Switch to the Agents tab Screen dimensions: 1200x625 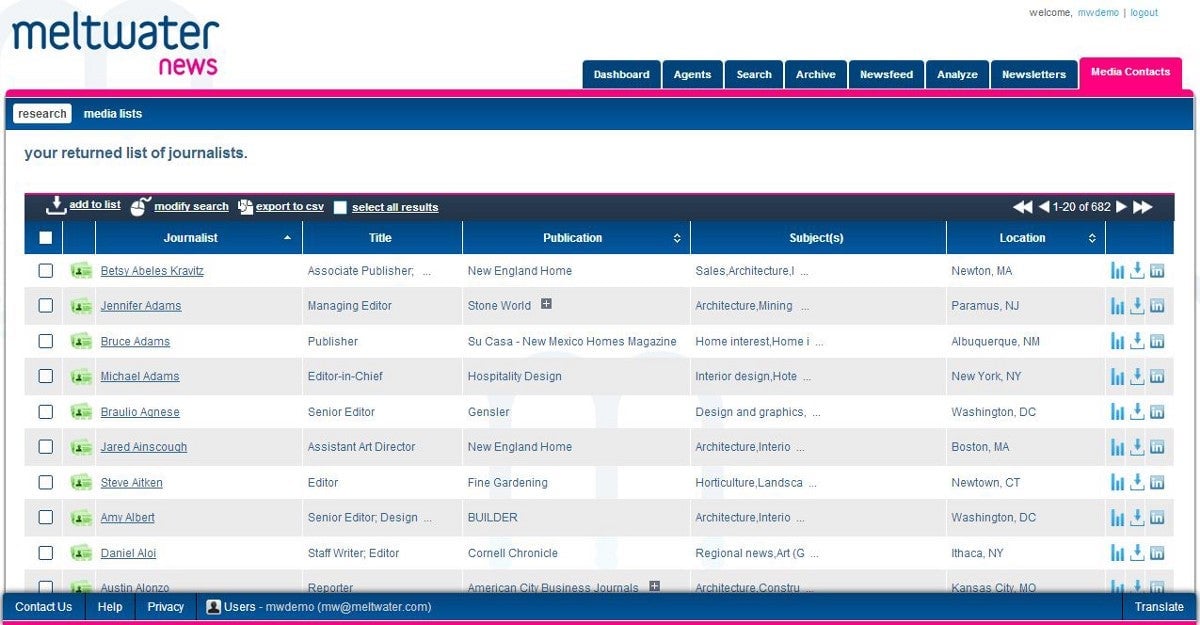pos(692,74)
